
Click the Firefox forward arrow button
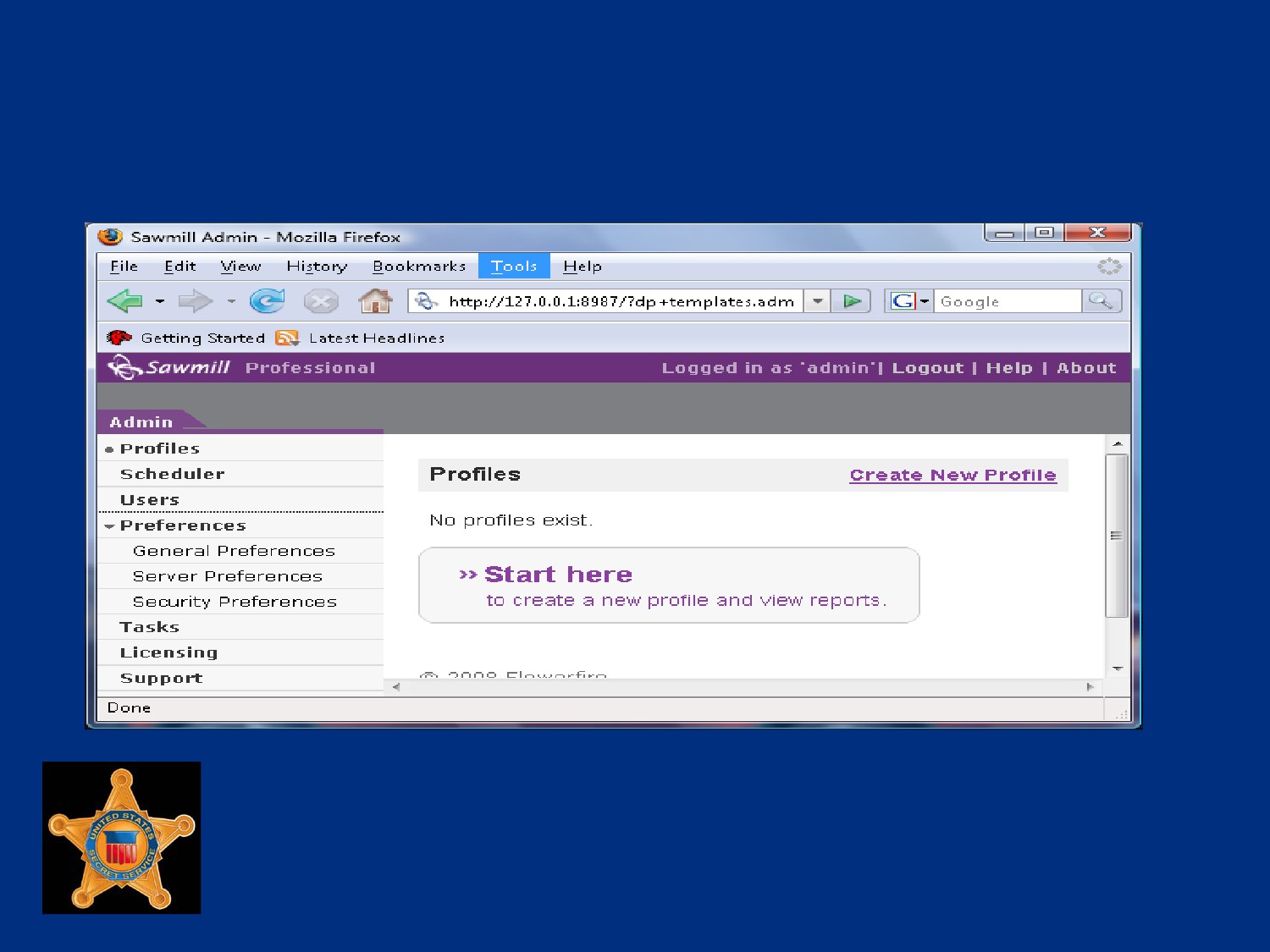click(195, 300)
